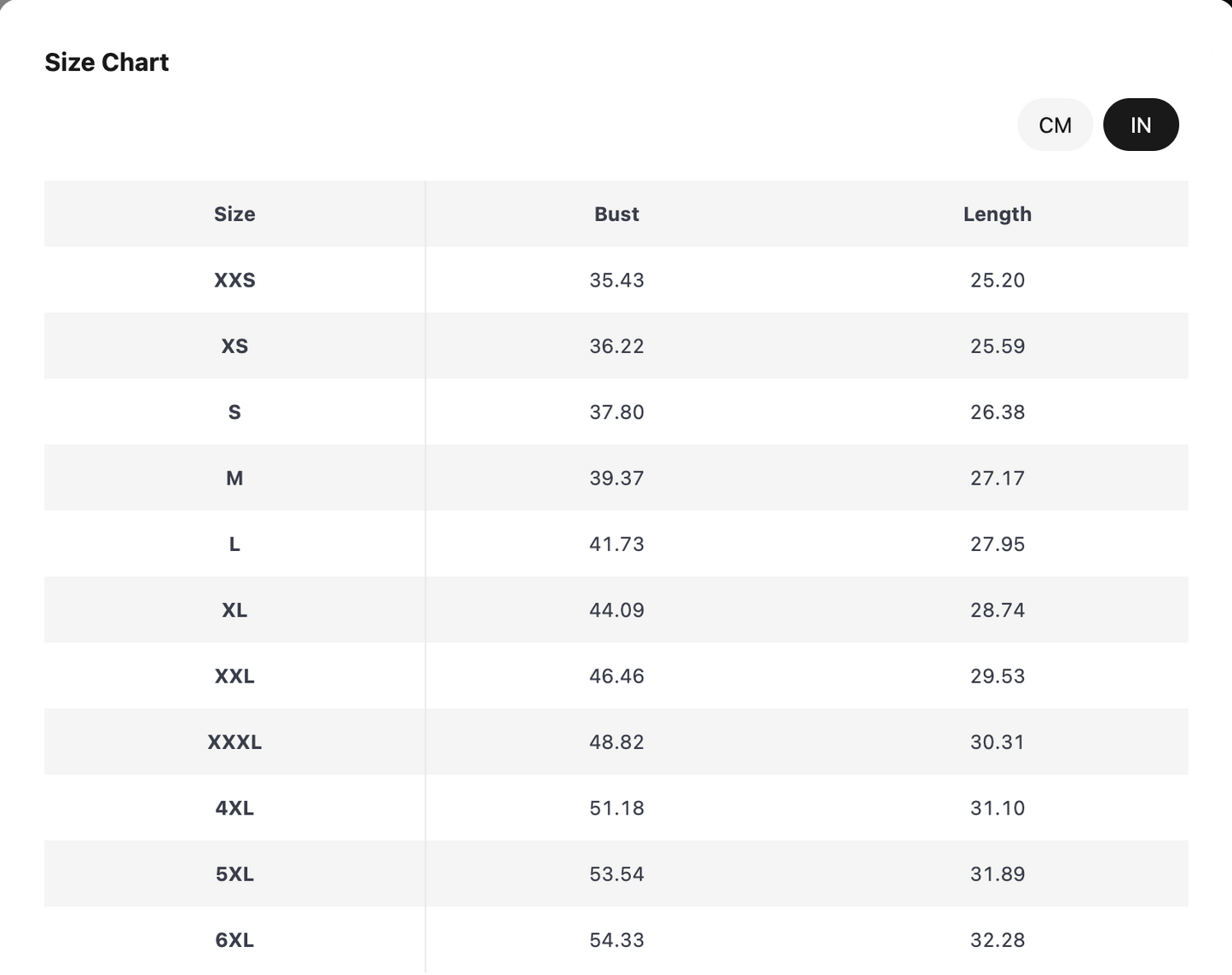Switch size units to CM
Image resolution: width=1232 pixels, height=975 pixels.
(x=1055, y=125)
